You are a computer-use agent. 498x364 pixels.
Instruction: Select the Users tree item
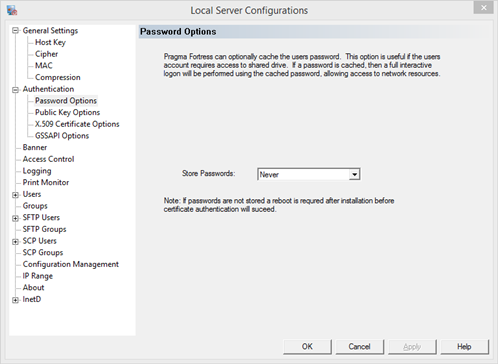tap(32, 194)
